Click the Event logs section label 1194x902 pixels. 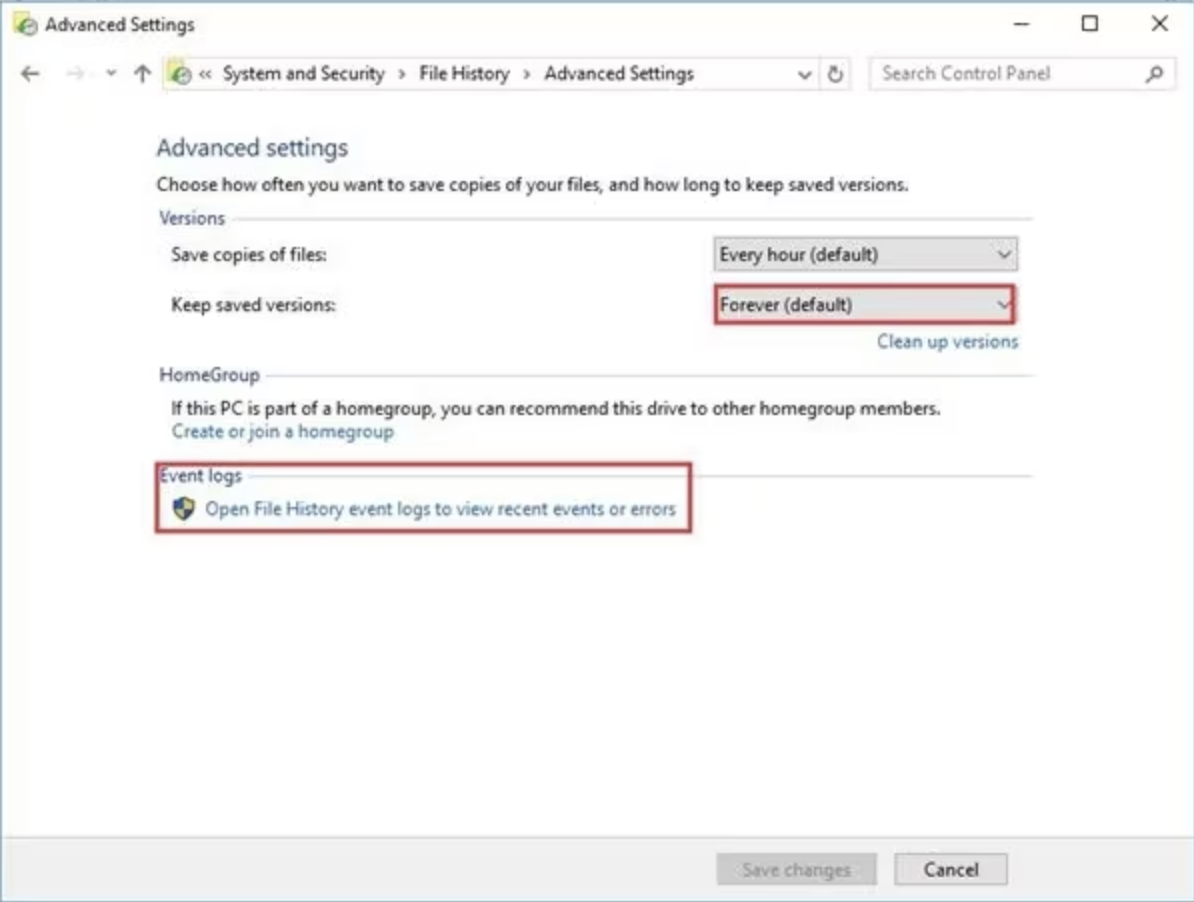point(200,476)
